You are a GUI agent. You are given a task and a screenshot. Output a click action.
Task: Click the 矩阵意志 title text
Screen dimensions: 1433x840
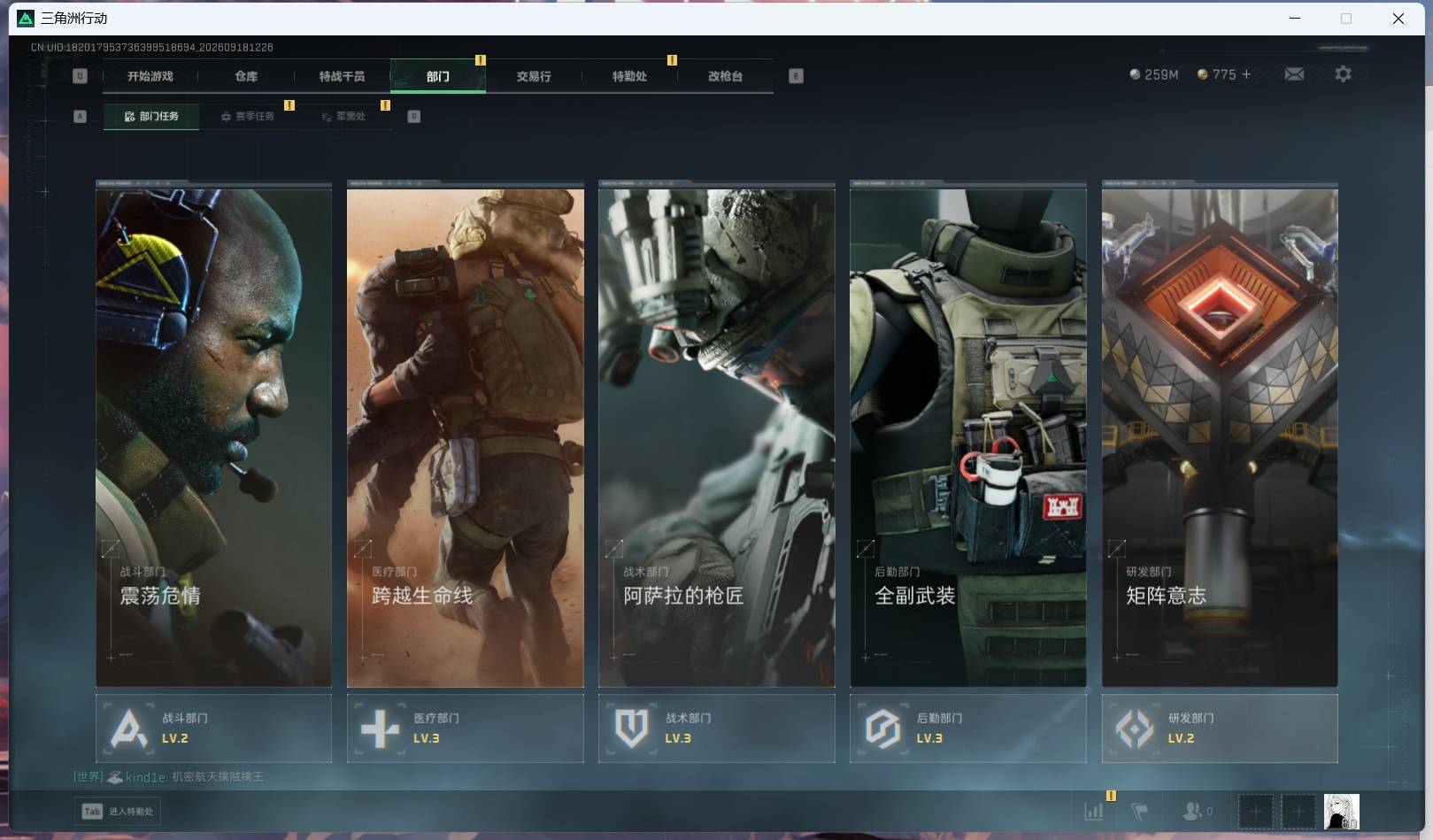click(1167, 596)
